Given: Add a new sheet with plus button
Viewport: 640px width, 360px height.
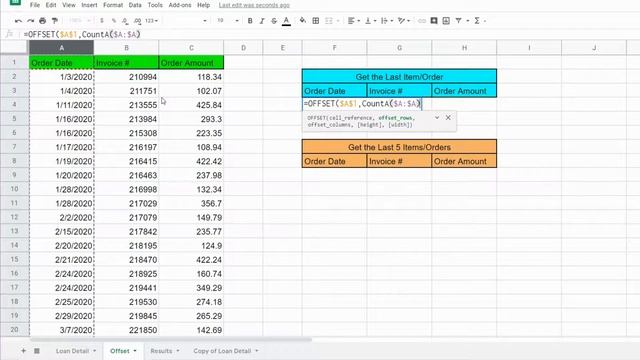Looking at the screenshot, I should pyautogui.click(x=23, y=351).
